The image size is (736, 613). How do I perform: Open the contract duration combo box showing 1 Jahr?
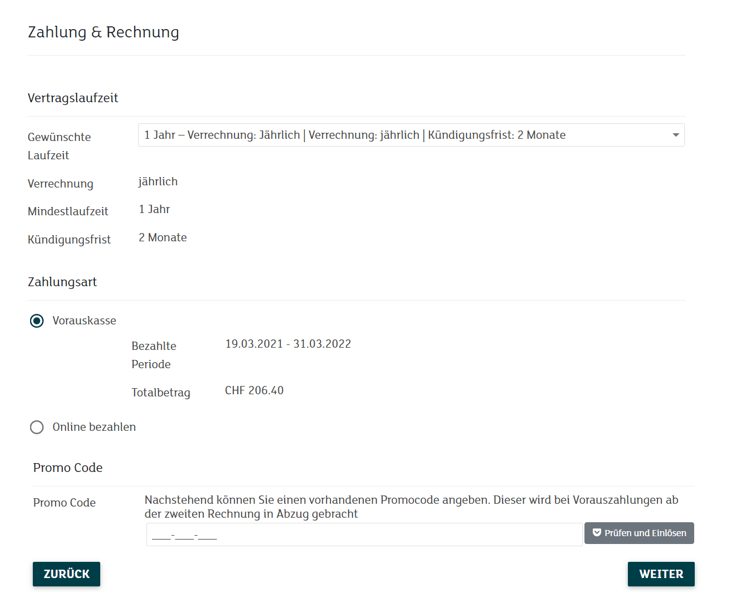[x=400, y=135]
